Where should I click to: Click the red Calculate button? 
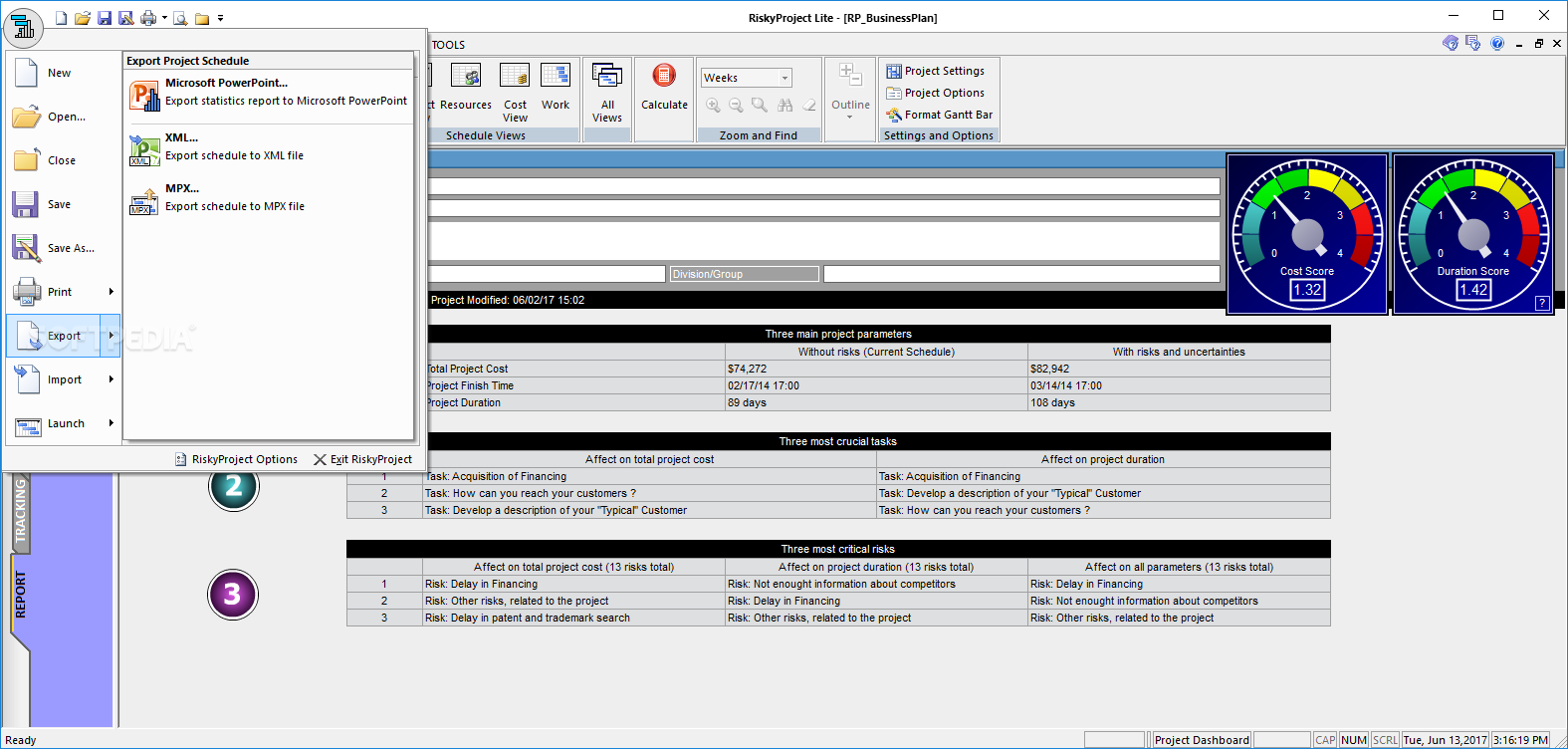coord(664,88)
